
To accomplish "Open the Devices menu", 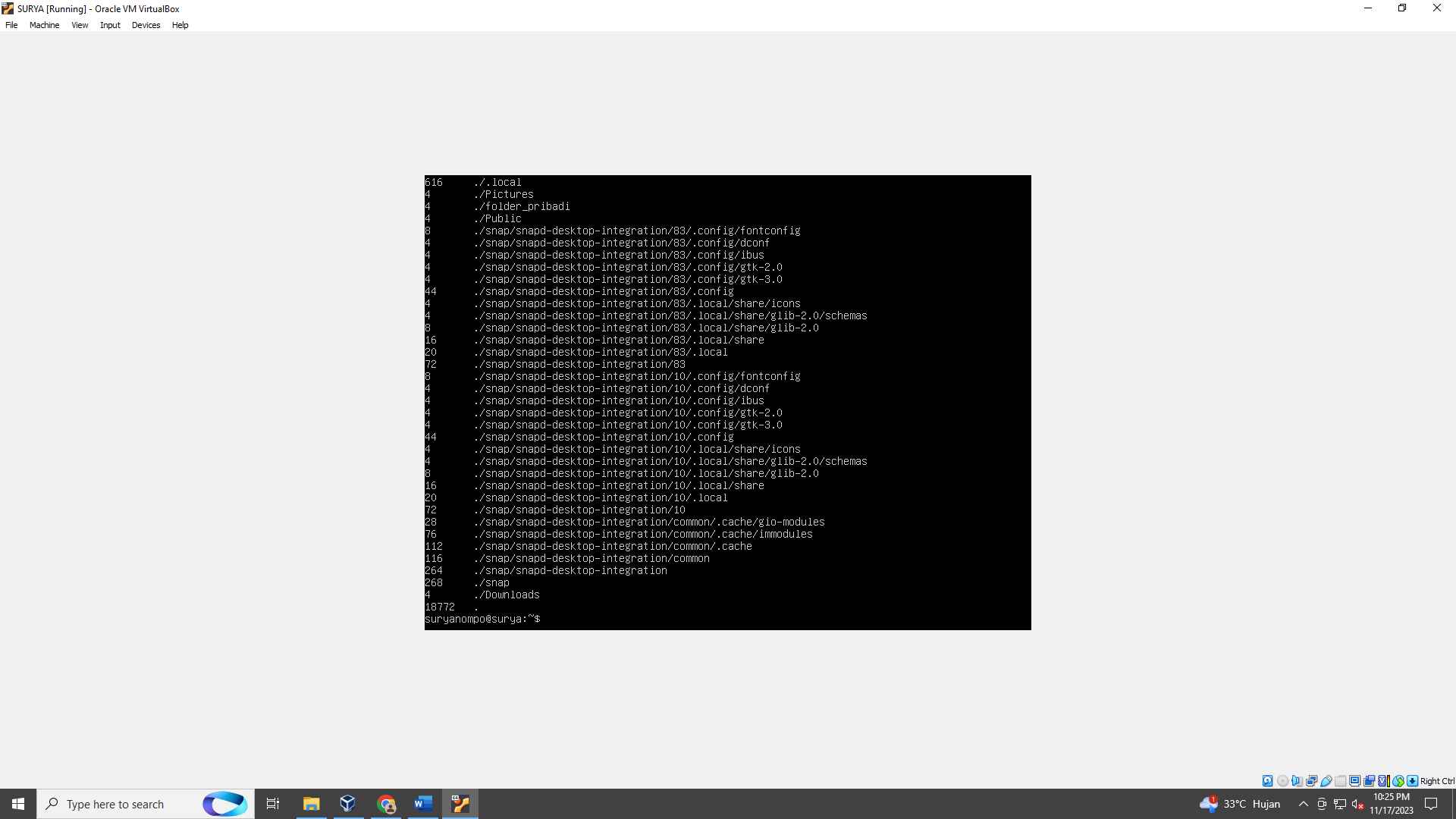I will pyautogui.click(x=146, y=25).
